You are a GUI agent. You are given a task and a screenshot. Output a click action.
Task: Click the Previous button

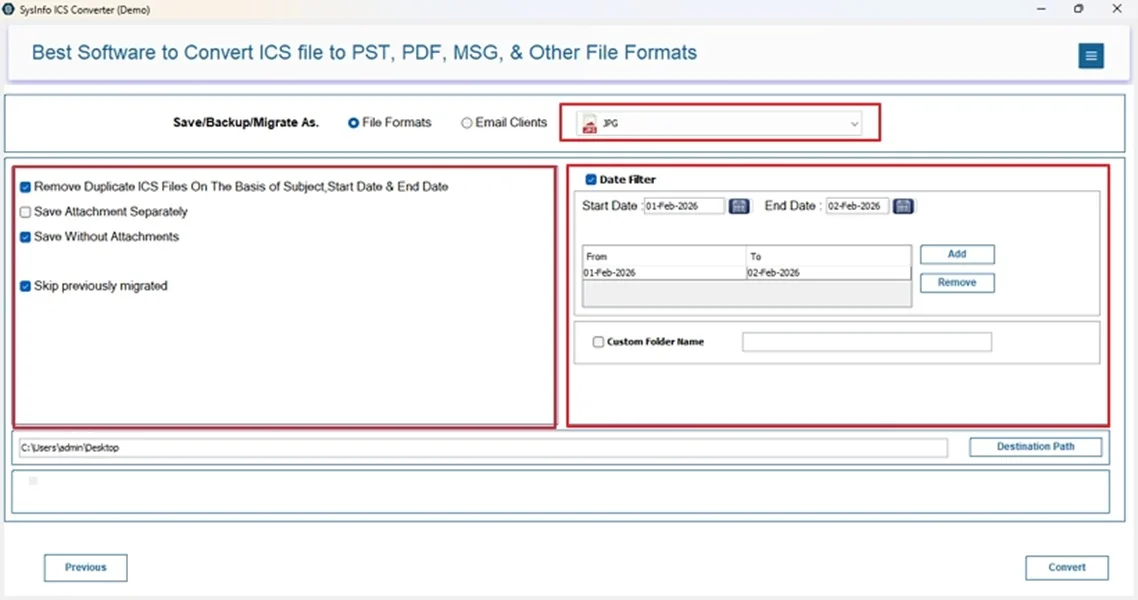85,567
